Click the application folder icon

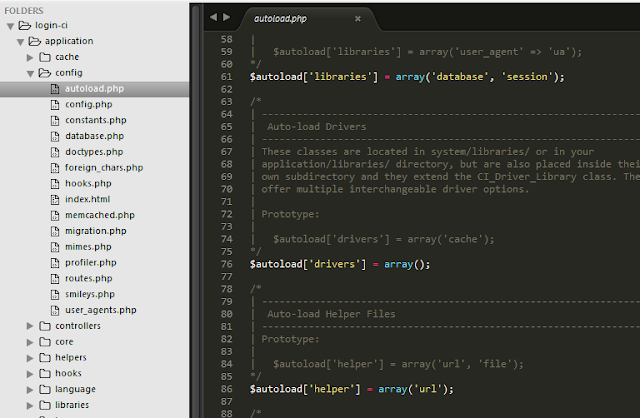point(35,41)
